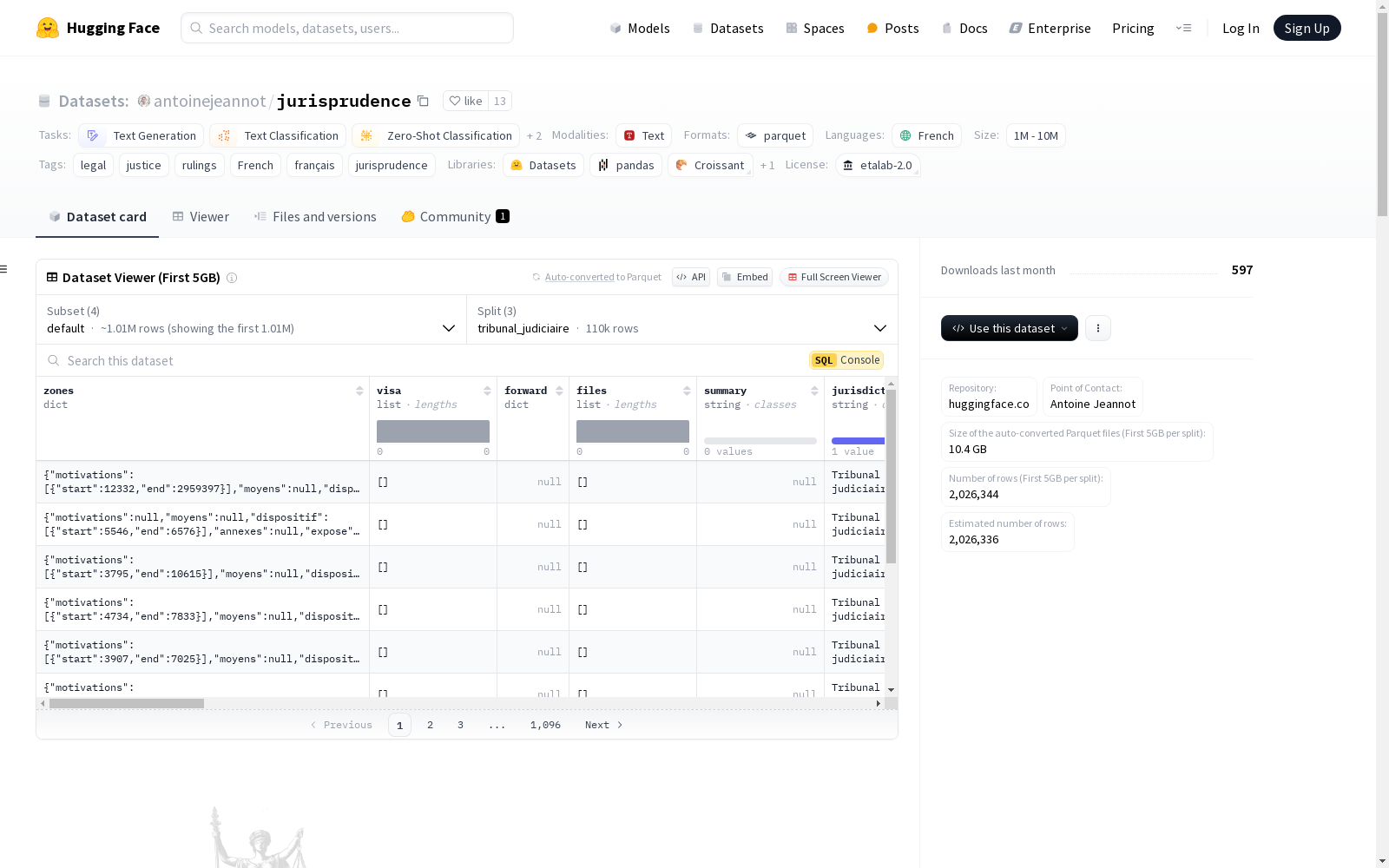
Task: Select the Text Generation task tag
Action: coord(141,135)
